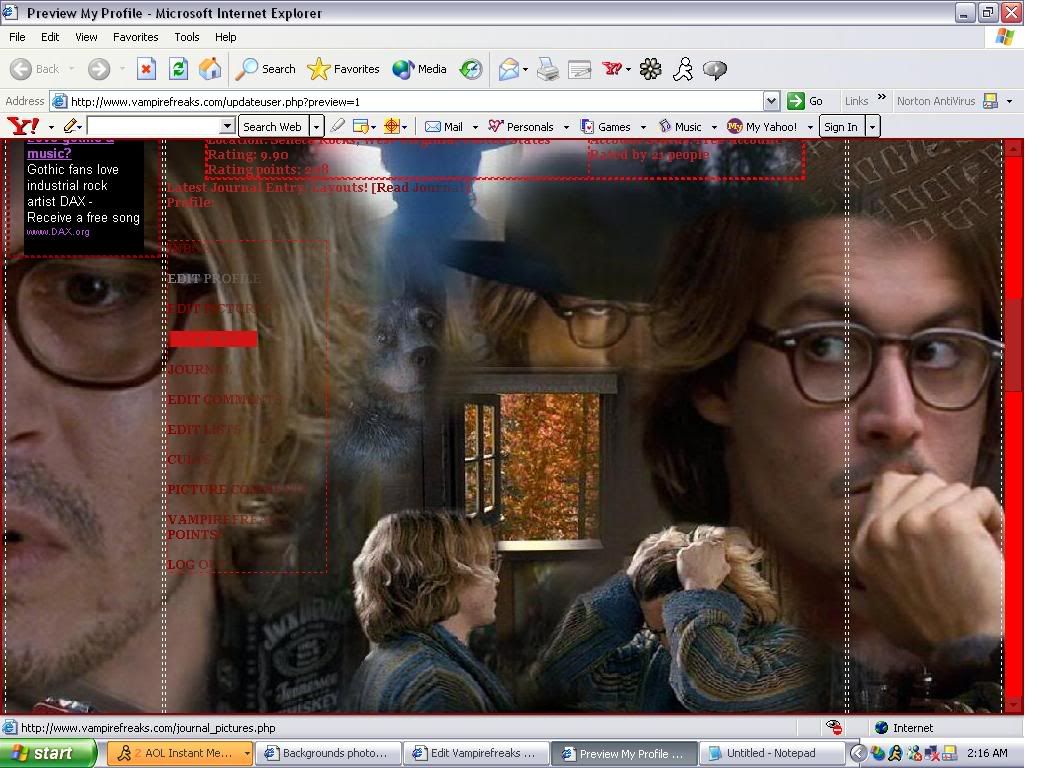Click the ICQ flower icon

click(x=650, y=68)
